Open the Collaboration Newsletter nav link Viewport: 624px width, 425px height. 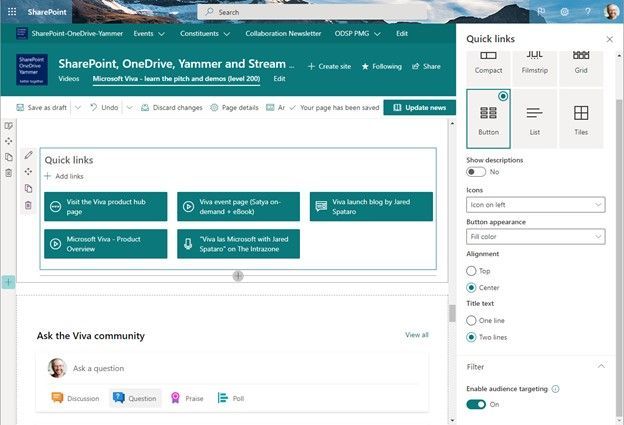pos(283,33)
